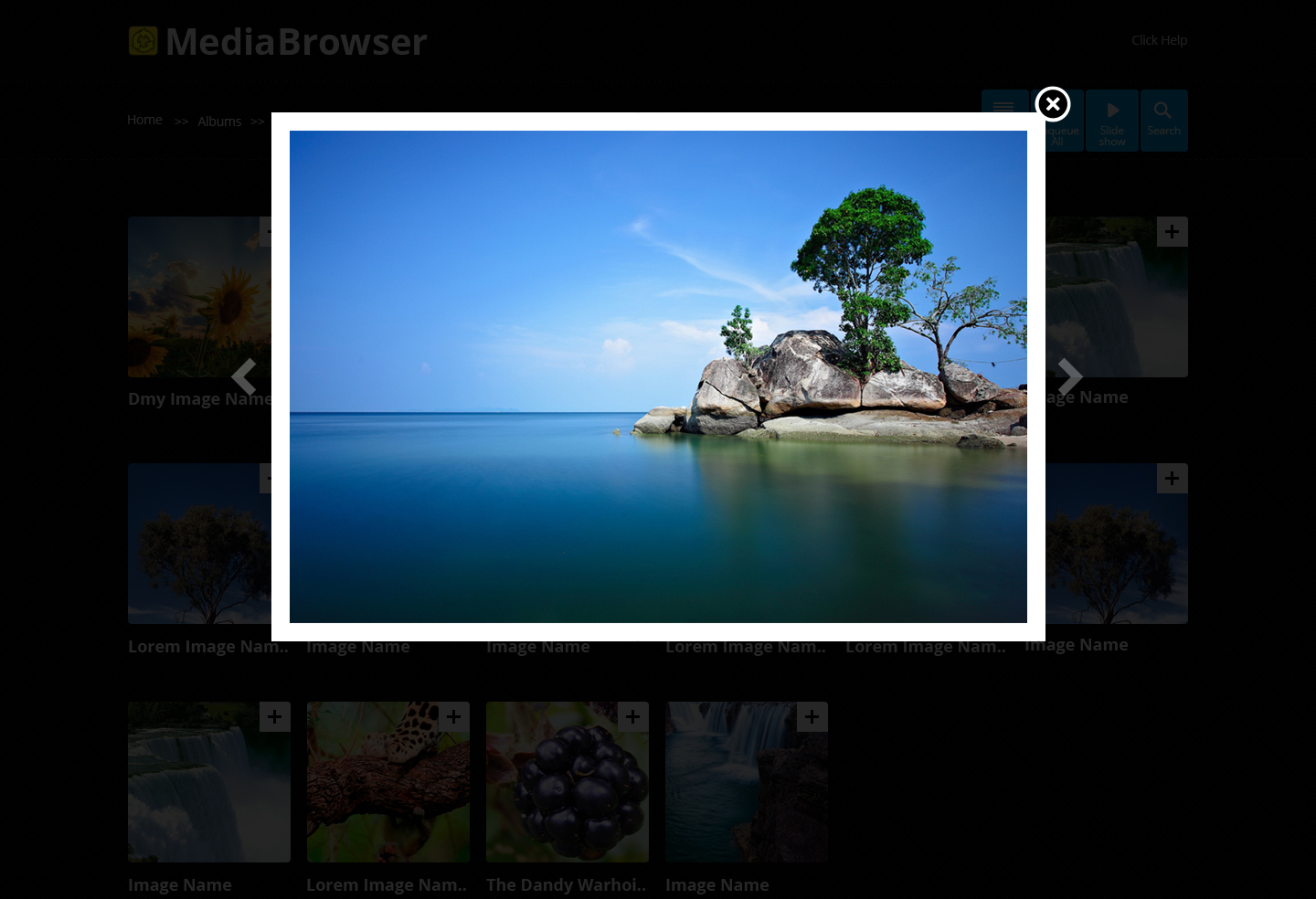Go to Home breadcrumb
The image size is (1316, 899).
pos(144,120)
